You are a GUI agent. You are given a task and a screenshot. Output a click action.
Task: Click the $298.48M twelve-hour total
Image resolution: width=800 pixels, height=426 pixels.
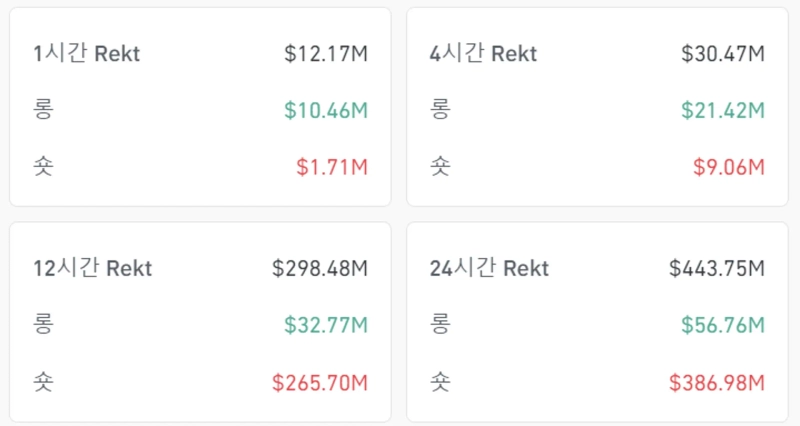(x=320, y=268)
